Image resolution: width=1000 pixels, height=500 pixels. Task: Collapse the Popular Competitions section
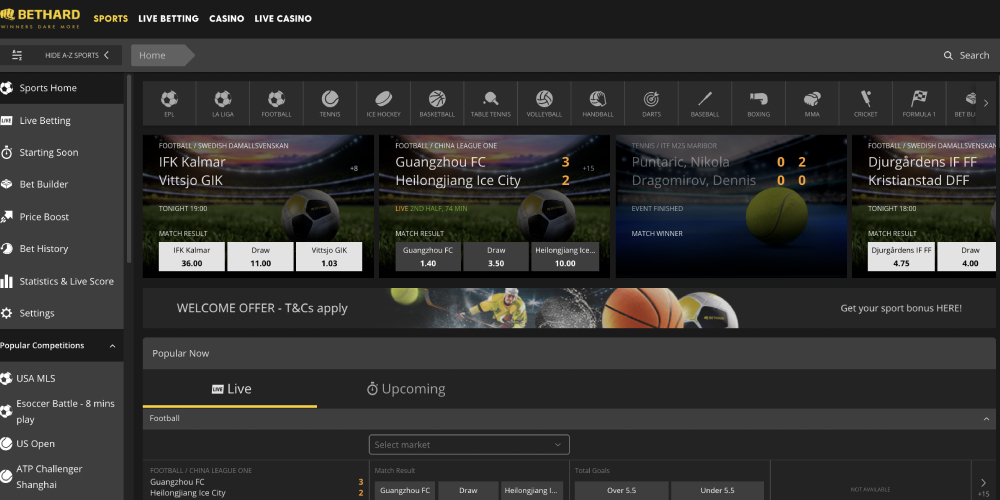pyautogui.click(x=112, y=346)
